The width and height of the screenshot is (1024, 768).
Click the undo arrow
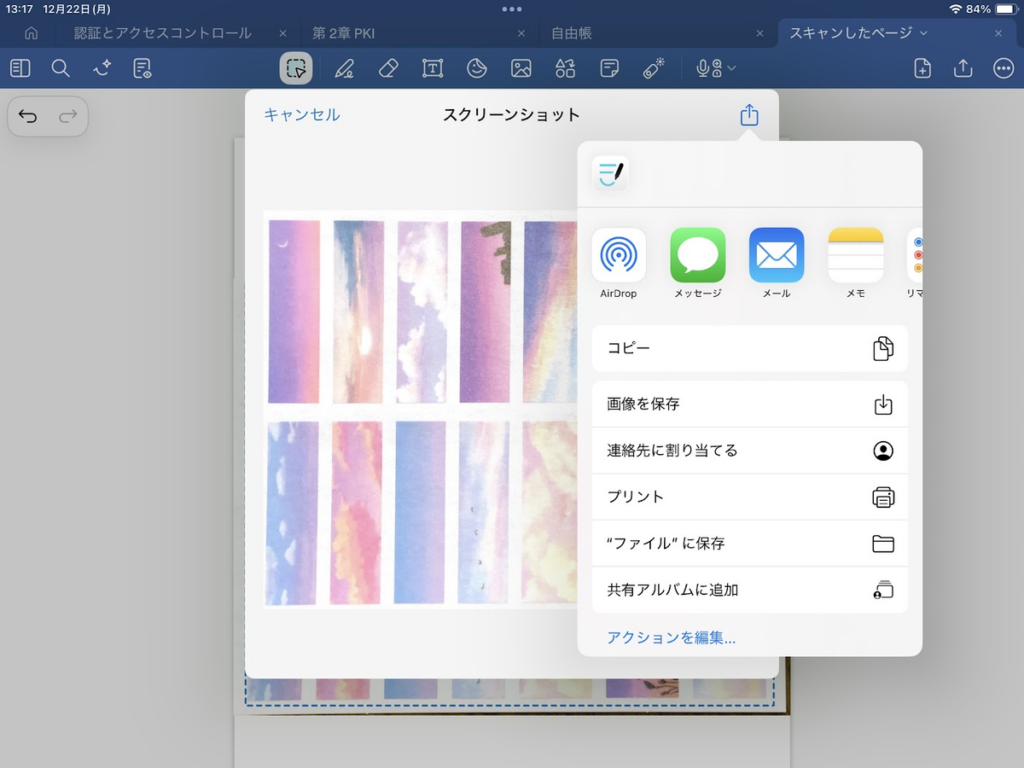pyautogui.click(x=28, y=116)
